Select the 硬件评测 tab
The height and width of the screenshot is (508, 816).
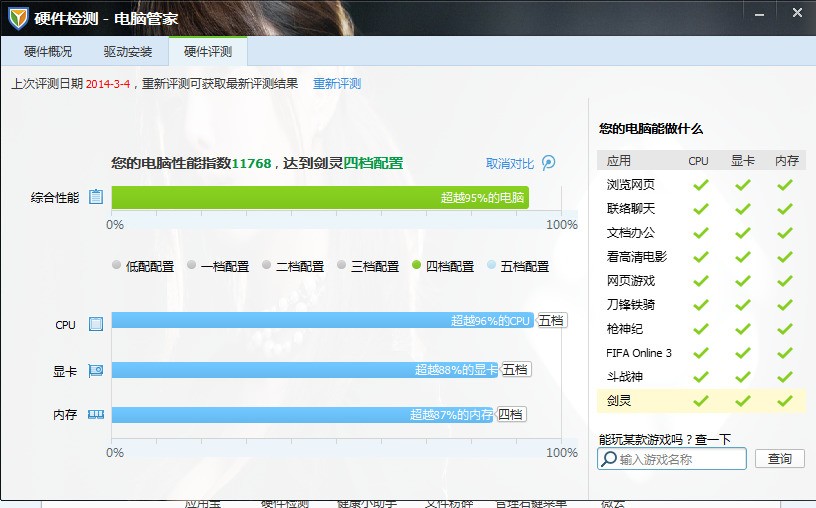208,52
